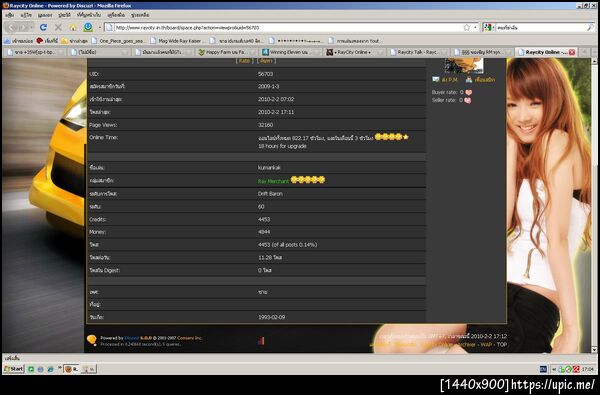Screen dimensions: 600x395
Task: Open the fourth menu bar item
Action: [64, 15]
